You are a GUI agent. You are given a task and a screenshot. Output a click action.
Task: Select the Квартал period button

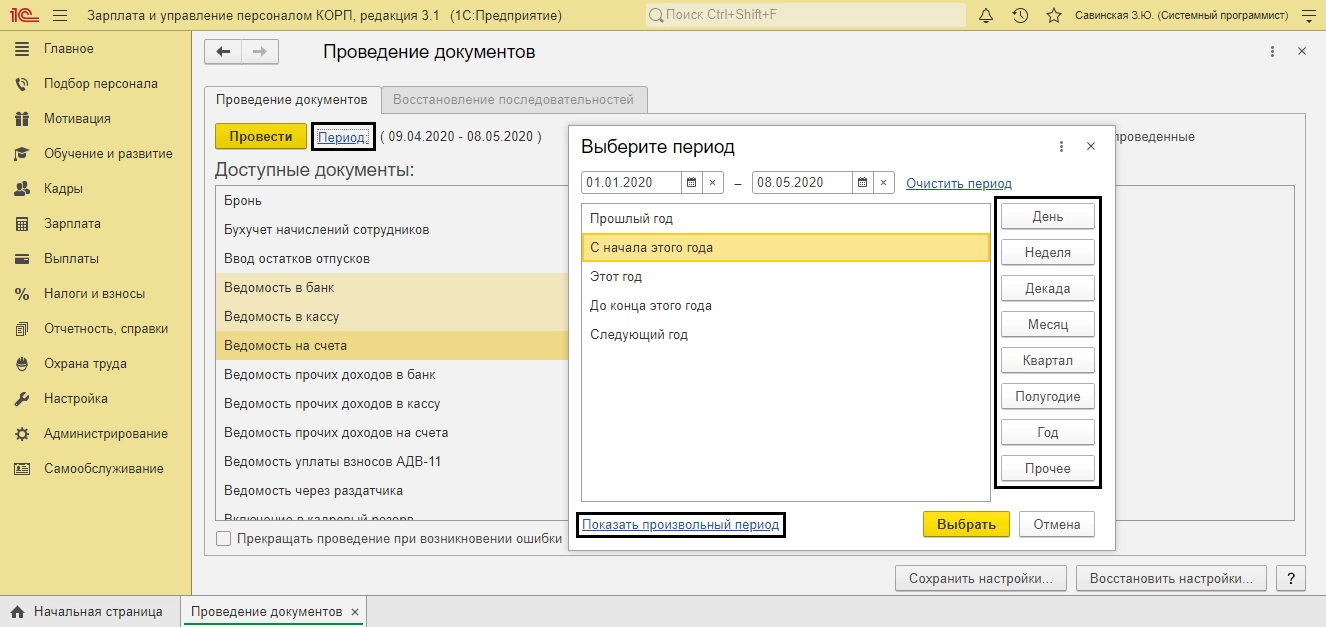tap(1048, 361)
